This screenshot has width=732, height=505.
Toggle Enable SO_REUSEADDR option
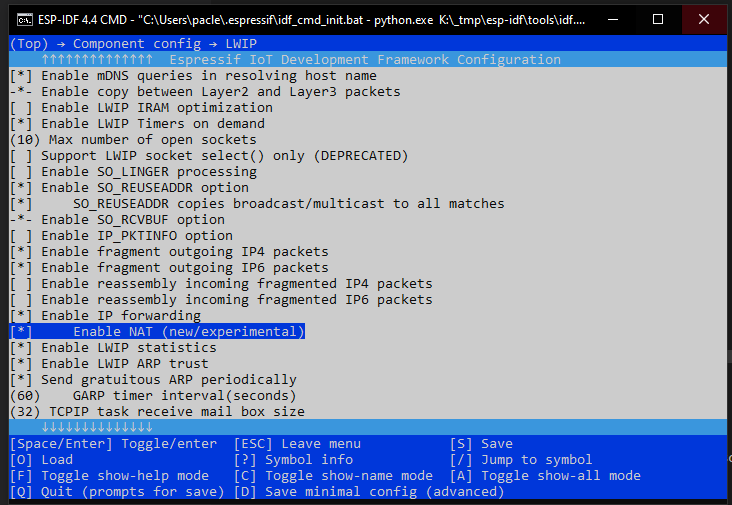point(129,188)
